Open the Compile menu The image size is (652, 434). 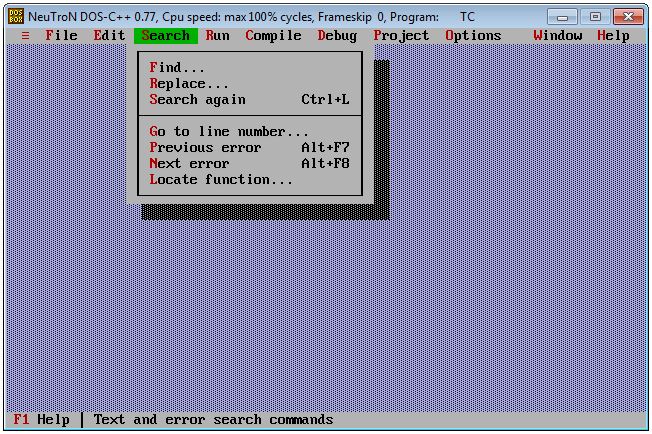tap(273, 36)
